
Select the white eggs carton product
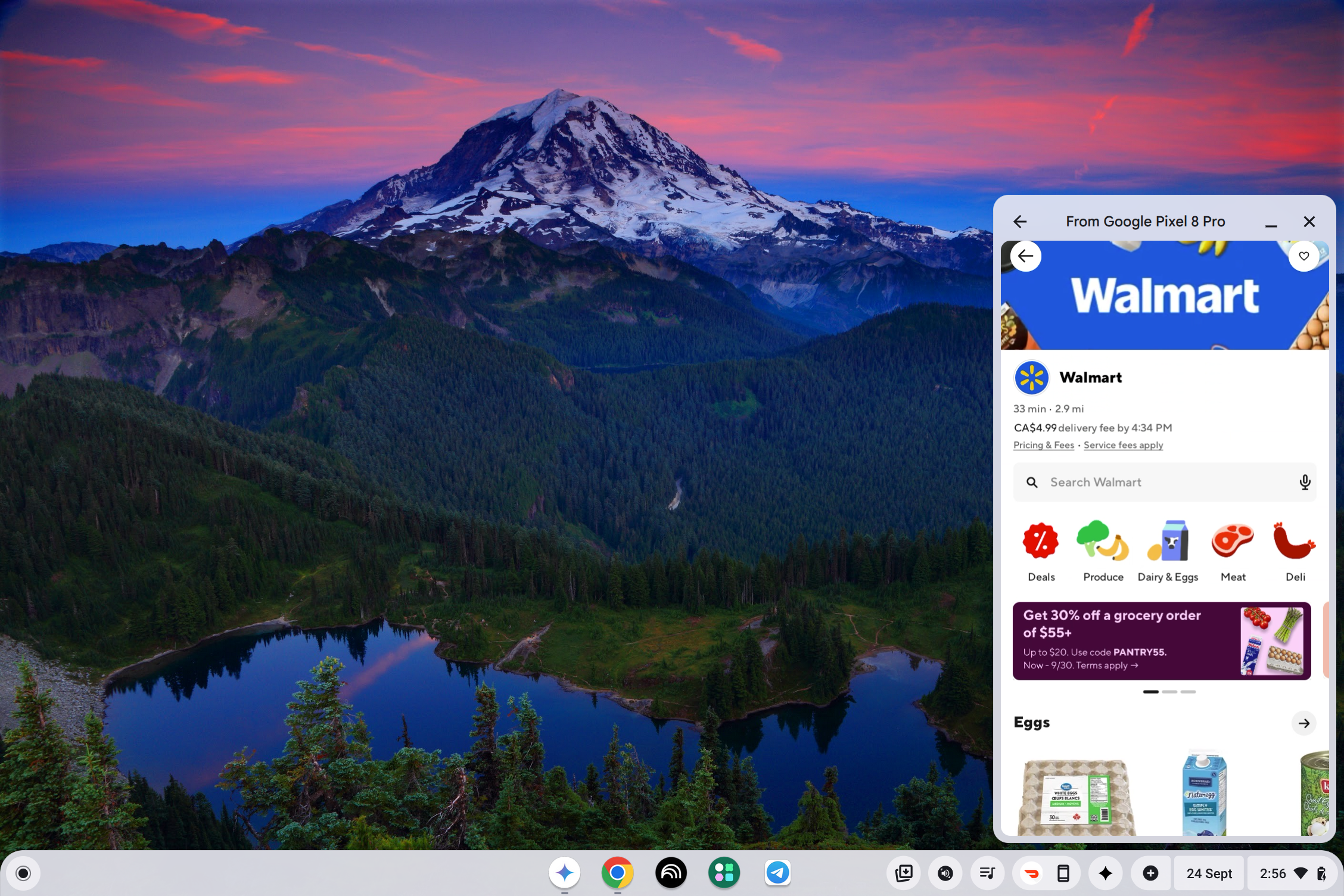coord(1077,797)
